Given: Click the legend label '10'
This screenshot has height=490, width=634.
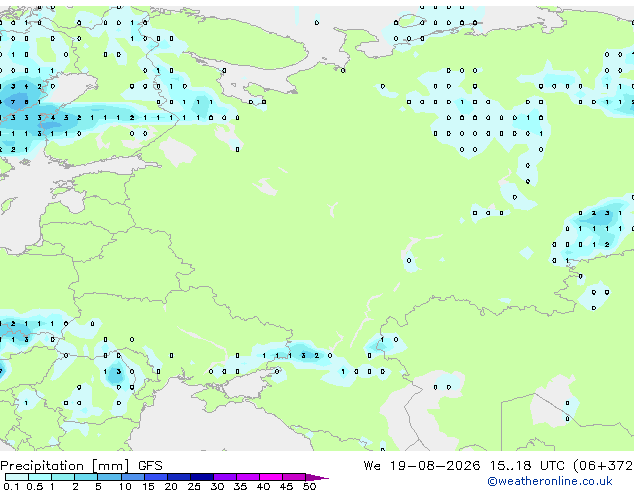Looking at the screenshot, I should pos(125,486).
